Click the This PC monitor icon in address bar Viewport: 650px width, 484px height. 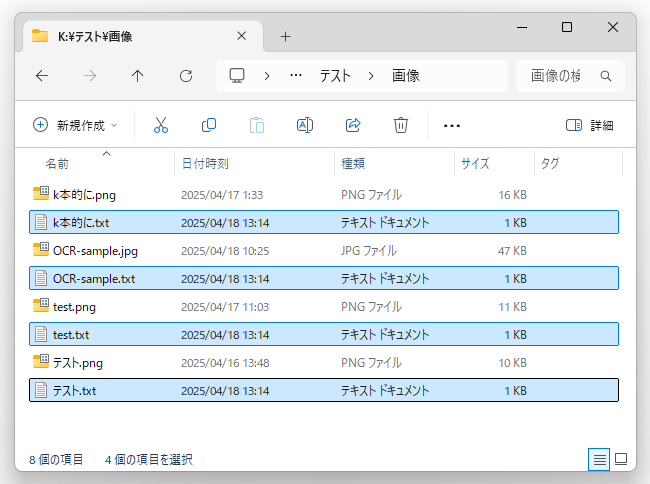point(237,75)
